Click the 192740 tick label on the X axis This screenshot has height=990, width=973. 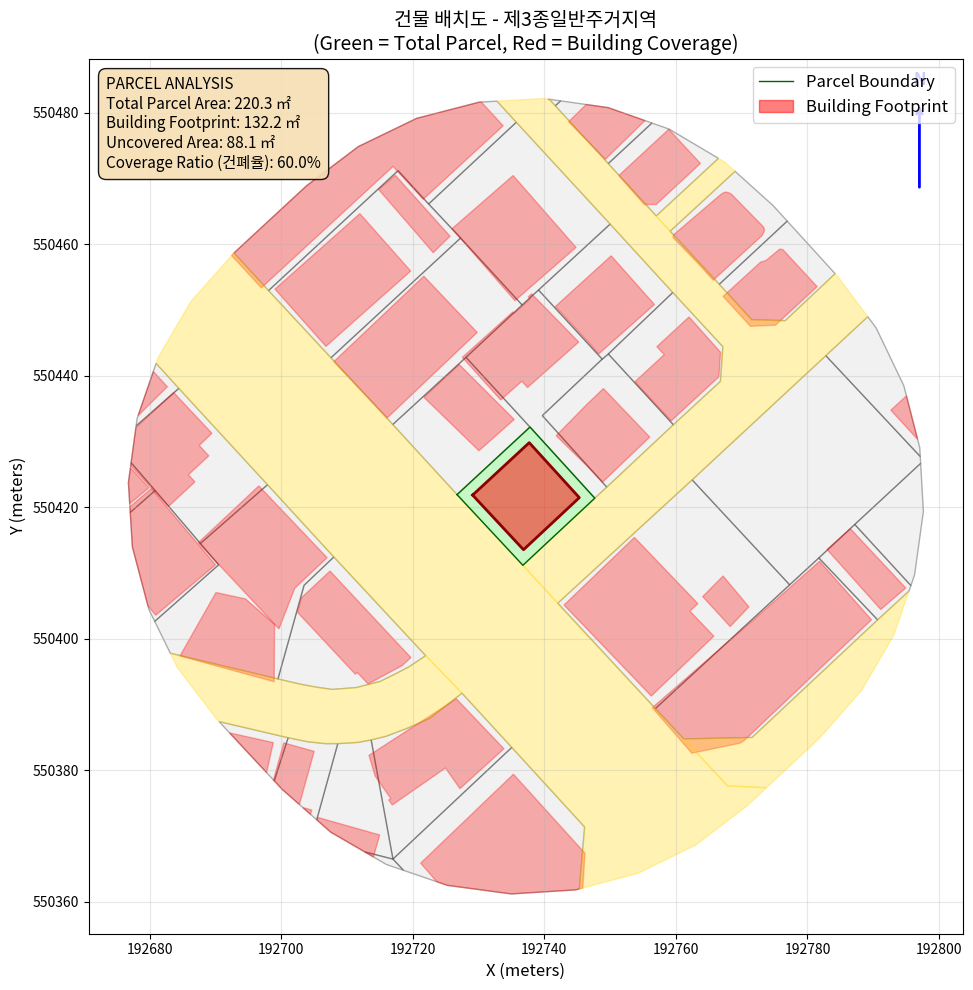click(x=544, y=946)
